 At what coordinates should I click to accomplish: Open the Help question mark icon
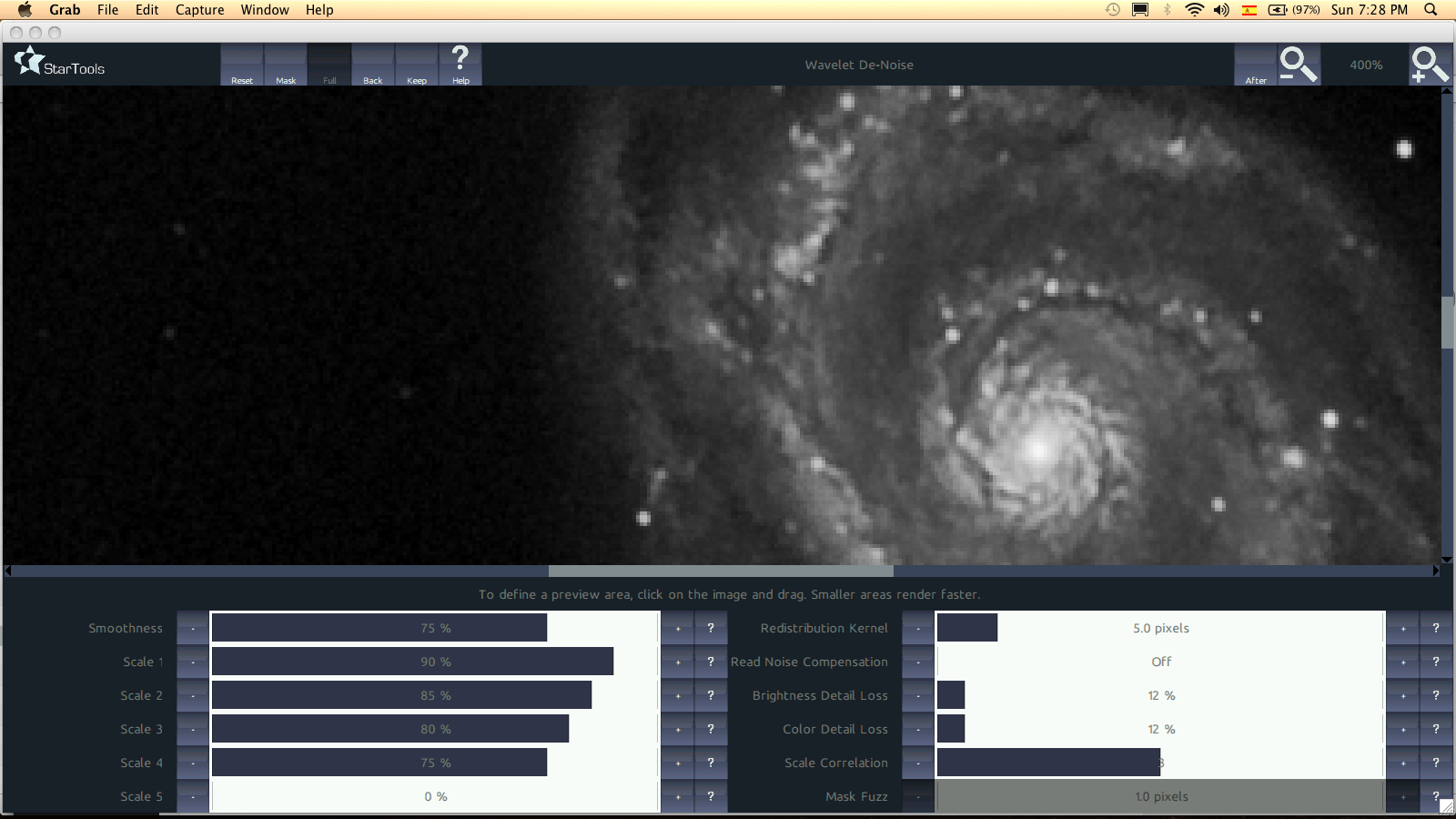460,64
